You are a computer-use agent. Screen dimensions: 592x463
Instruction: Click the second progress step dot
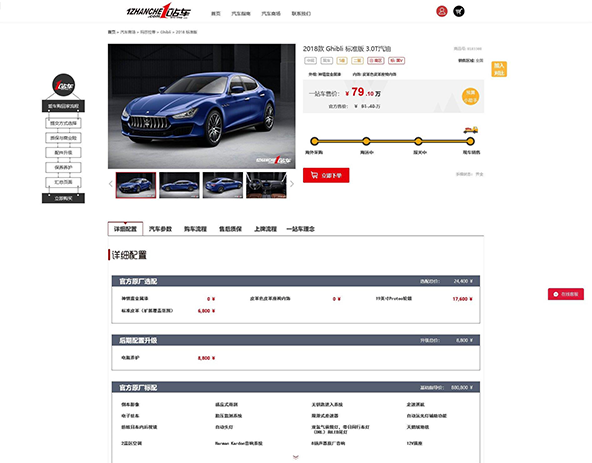coord(366,141)
